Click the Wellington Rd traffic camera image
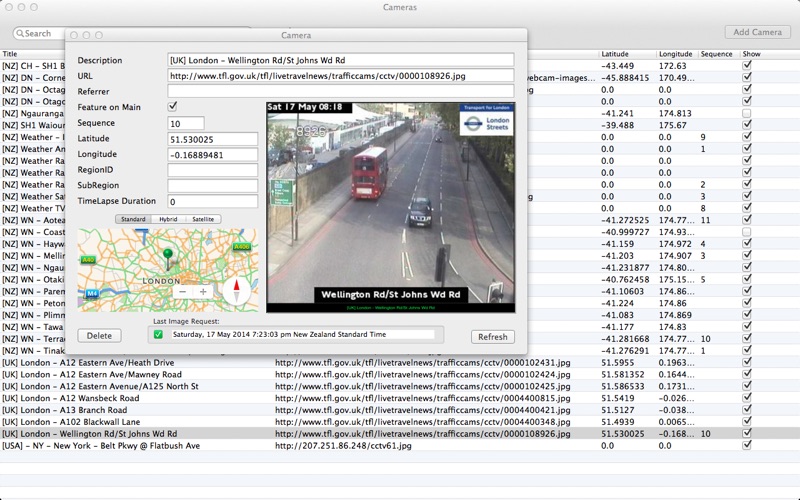 tap(391, 207)
